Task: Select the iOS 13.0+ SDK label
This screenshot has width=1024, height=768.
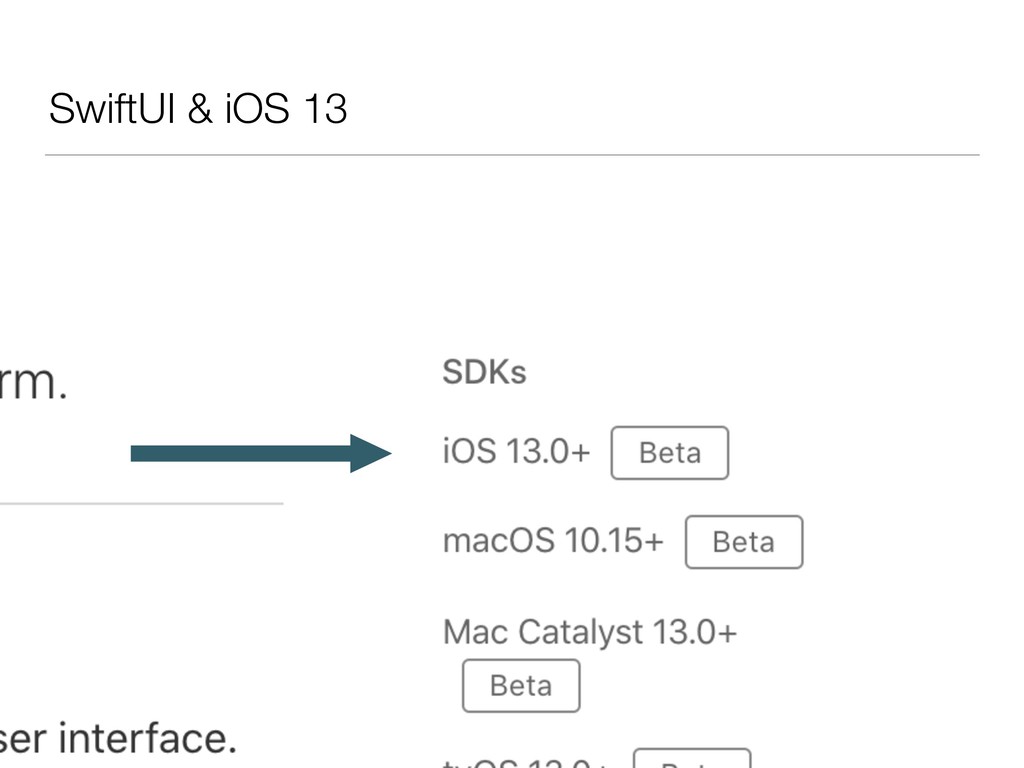Action: 516,451
